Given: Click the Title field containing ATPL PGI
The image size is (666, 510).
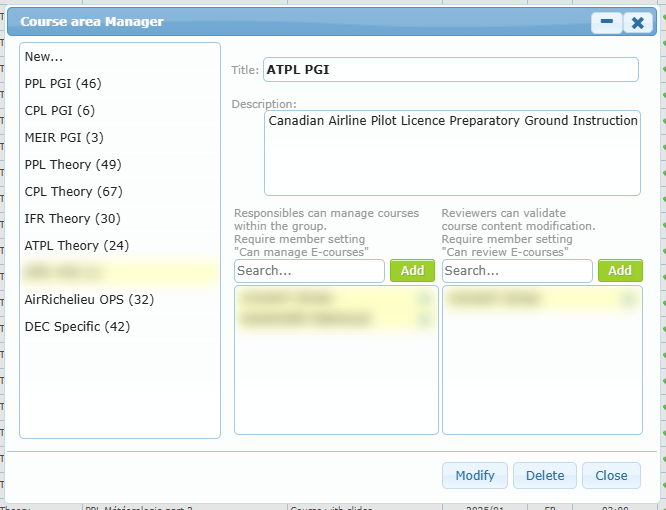Looking at the screenshot, I should [451, 70].
